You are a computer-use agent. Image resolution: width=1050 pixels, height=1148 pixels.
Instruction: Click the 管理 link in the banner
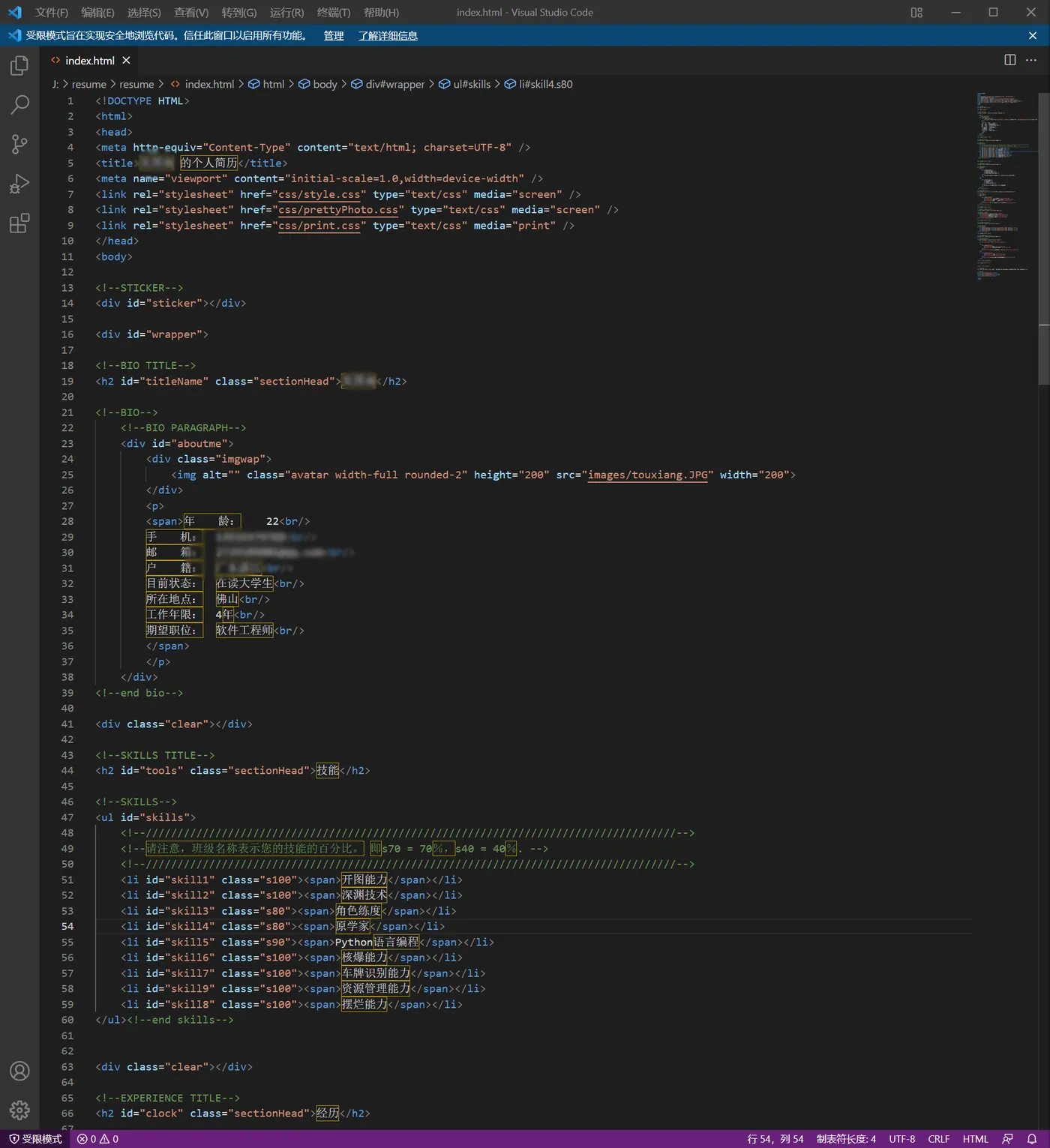point(334,35)
